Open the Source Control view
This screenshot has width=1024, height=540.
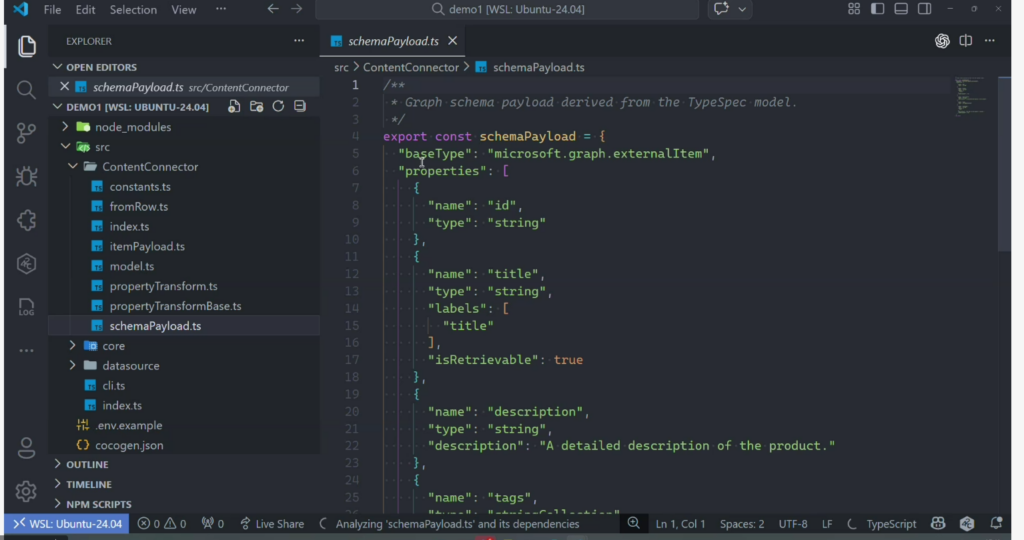pyautogui.click(x=27, y=133)
